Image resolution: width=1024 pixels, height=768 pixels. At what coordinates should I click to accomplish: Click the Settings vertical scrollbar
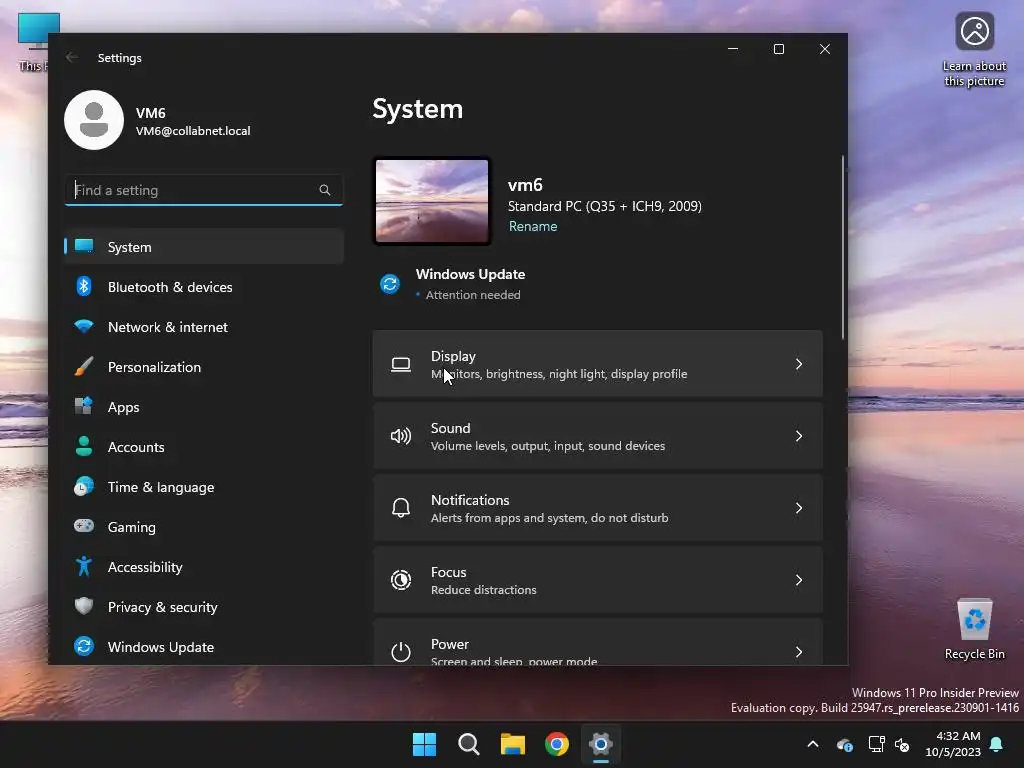click(842, 247)
